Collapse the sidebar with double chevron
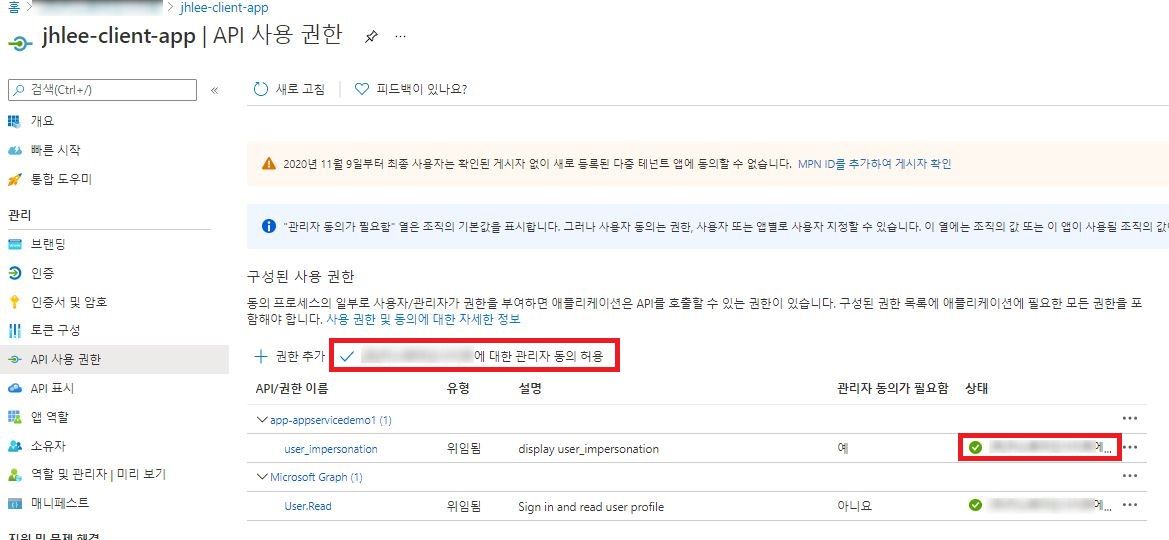This screenshot has width=1169, height=540. click(x=215, y=90)
